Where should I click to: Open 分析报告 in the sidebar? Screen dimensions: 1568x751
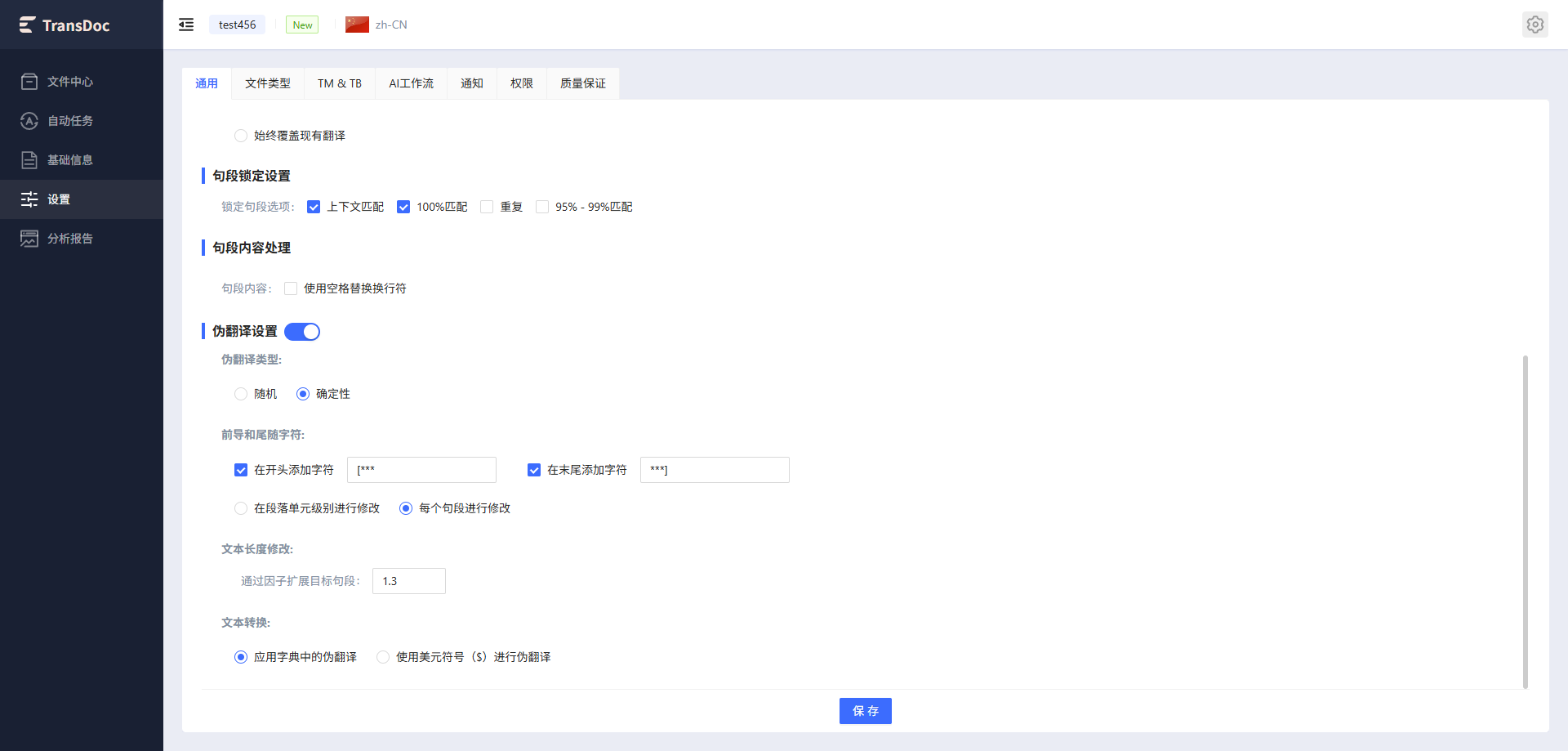click(82, 239)
